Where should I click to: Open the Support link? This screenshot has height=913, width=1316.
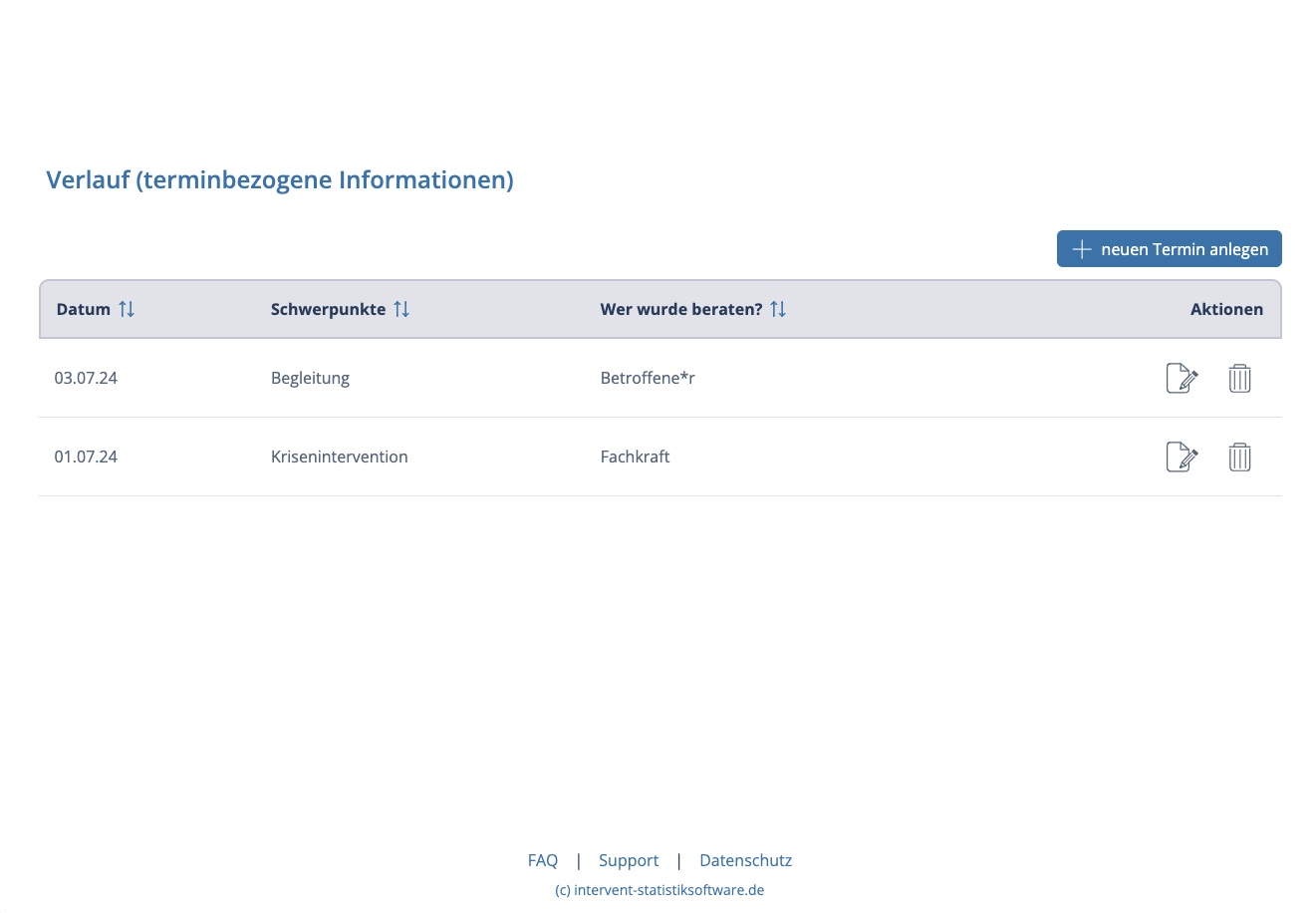coord(629,860)
